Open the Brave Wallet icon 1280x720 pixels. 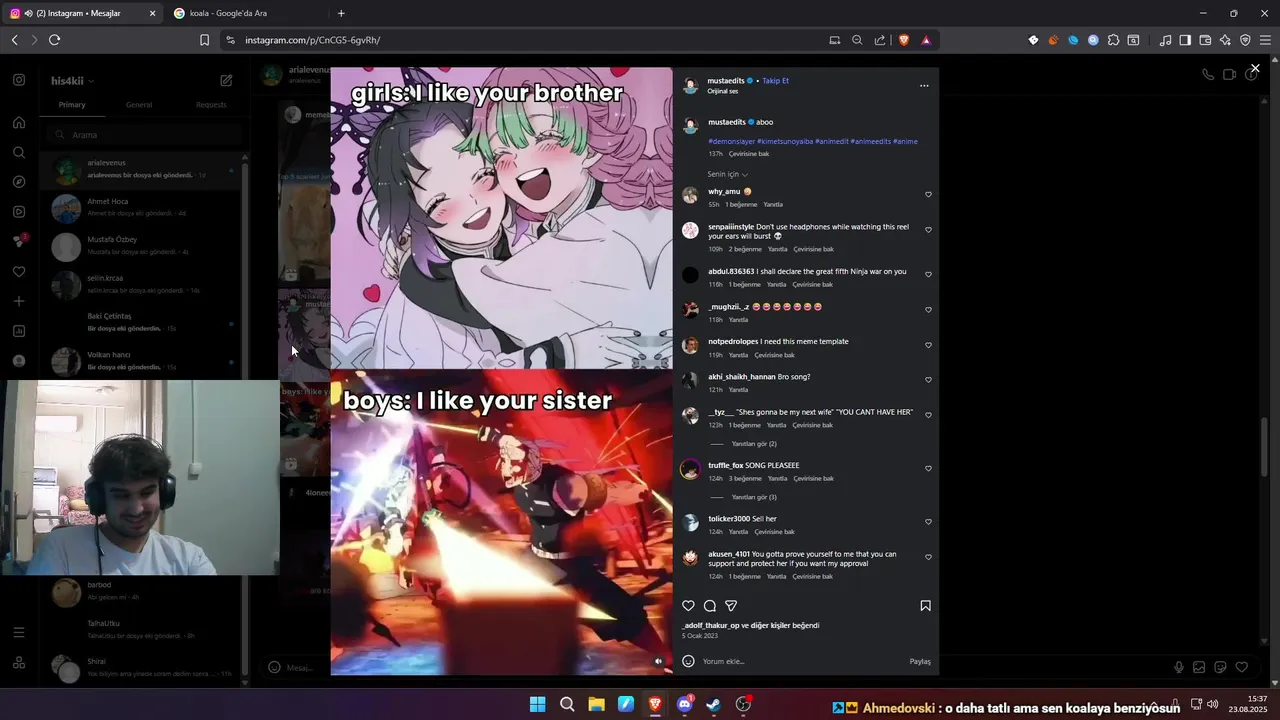tap(1205, 40)
